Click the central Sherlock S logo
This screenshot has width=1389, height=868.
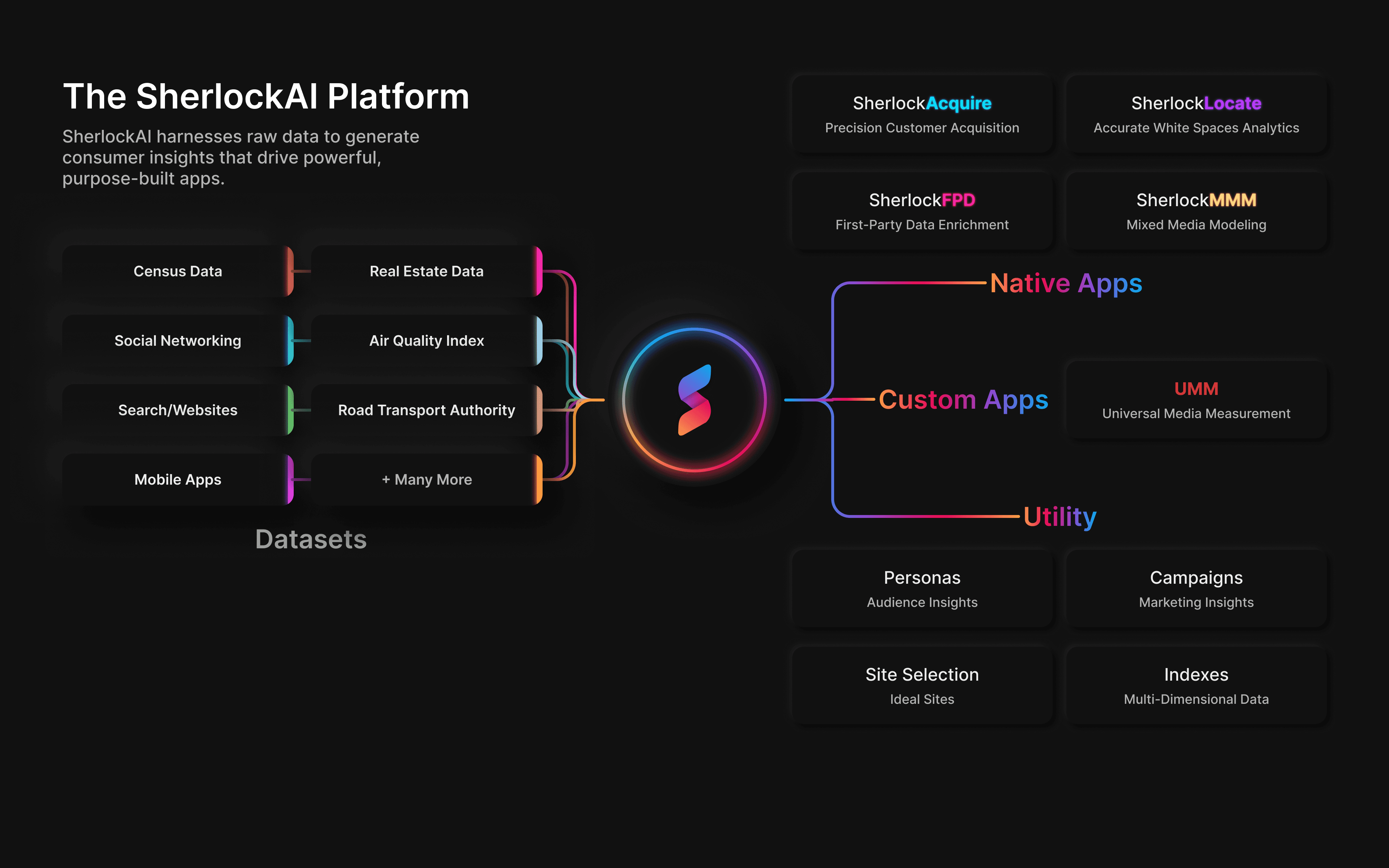pos(694,400)
